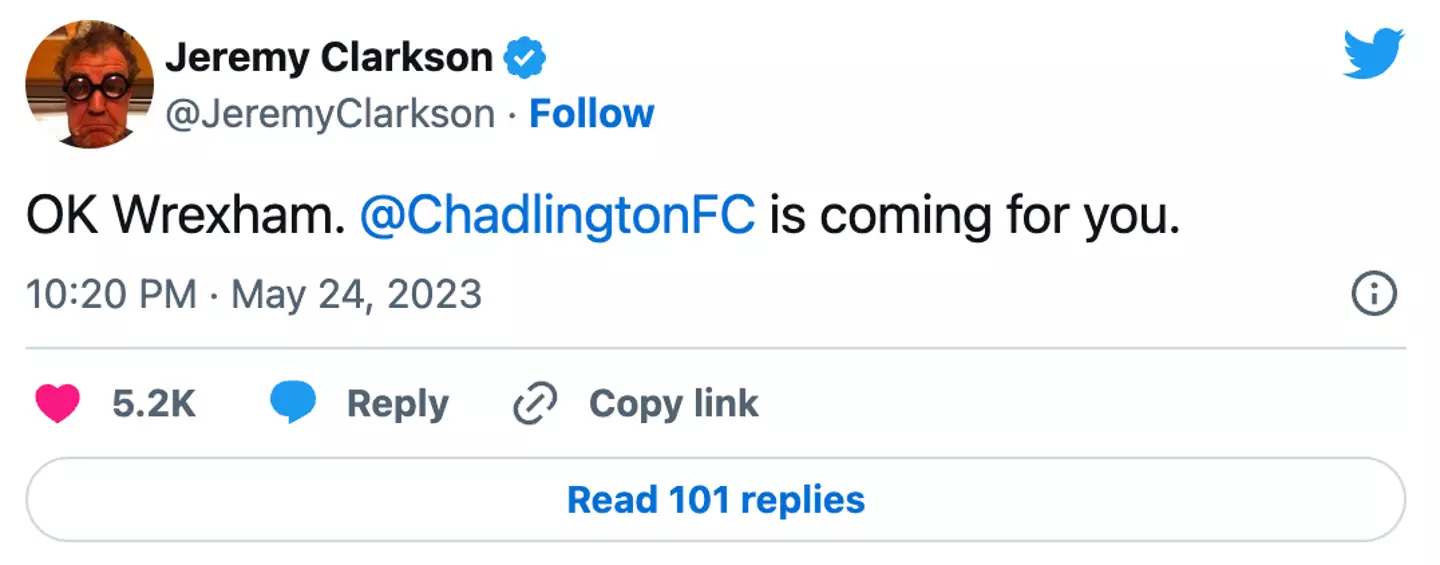Open Read 101 replies

point(716,499)
